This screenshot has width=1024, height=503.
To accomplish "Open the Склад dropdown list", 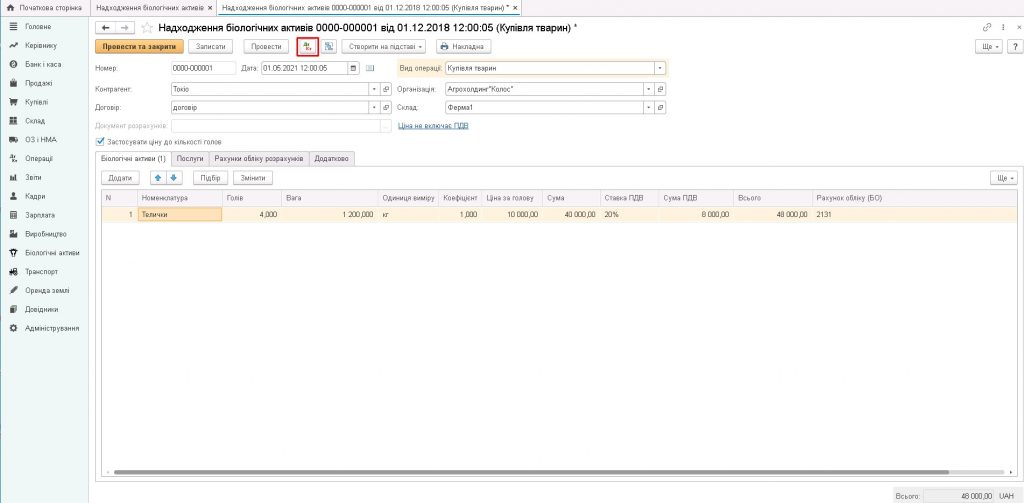I will point(649,107).
